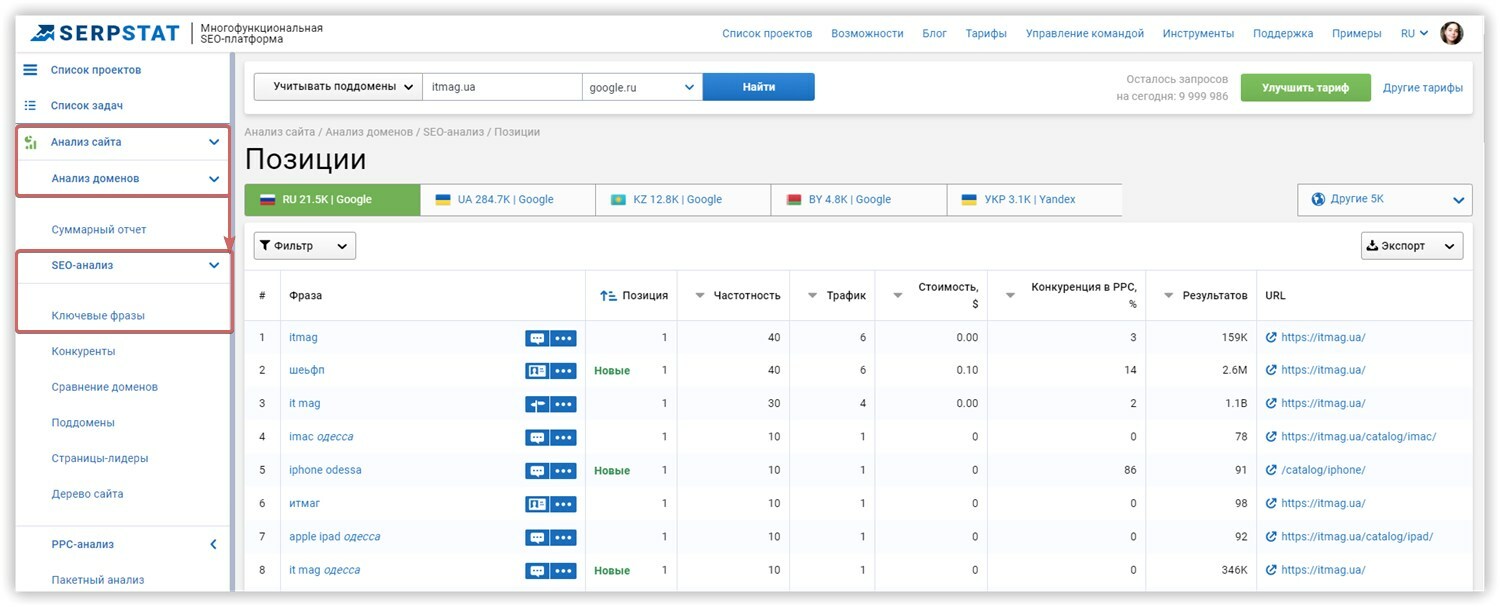1500x607 pixels.
Task: Open Поддержка in top menu
Action: (1283, 34)
